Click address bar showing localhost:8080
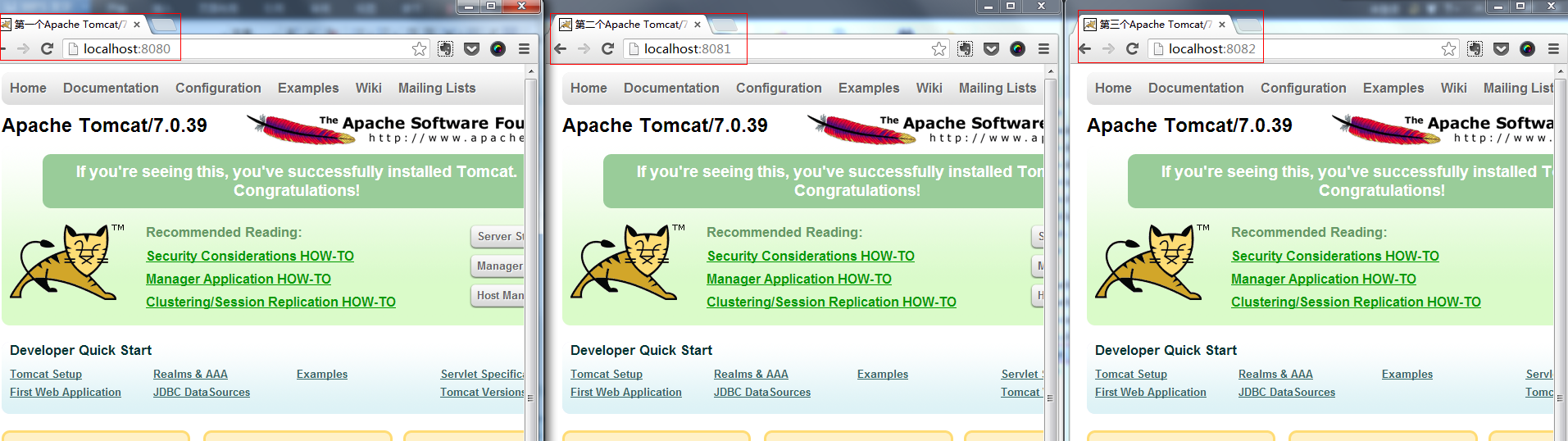Viewport: 1568px width, 441px height. [246, 48]
